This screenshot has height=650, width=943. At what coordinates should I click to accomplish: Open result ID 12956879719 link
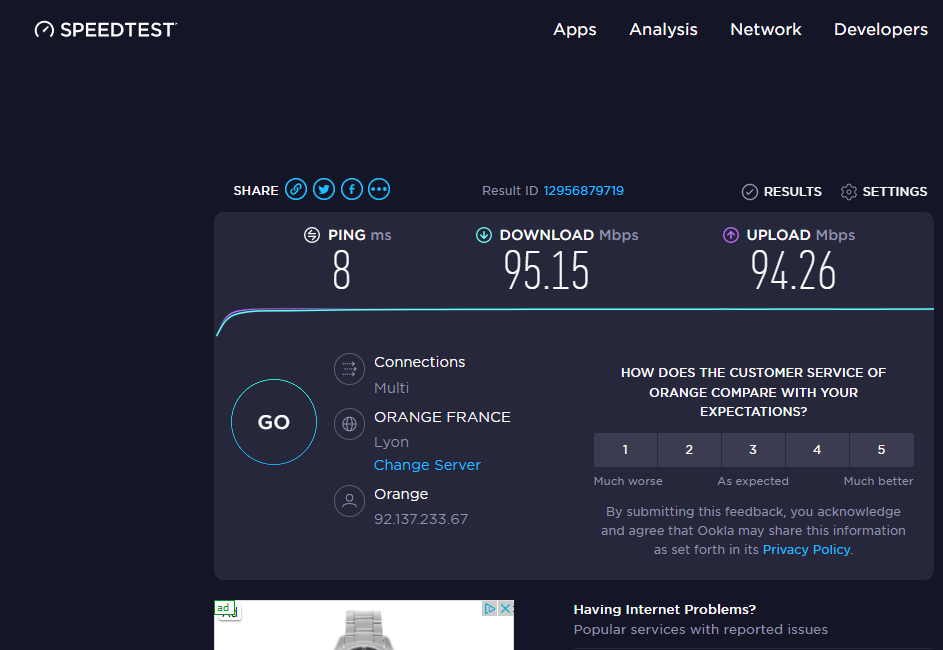pyautogui.click(x=583, y=191)
